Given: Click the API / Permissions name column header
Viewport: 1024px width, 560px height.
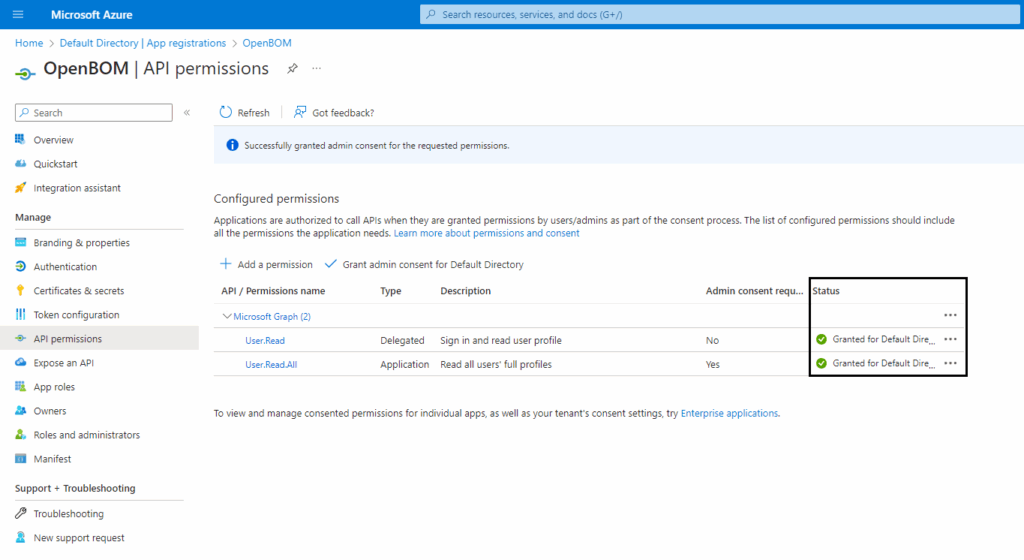Looking at the screenshot, I should tap(273, 290).
